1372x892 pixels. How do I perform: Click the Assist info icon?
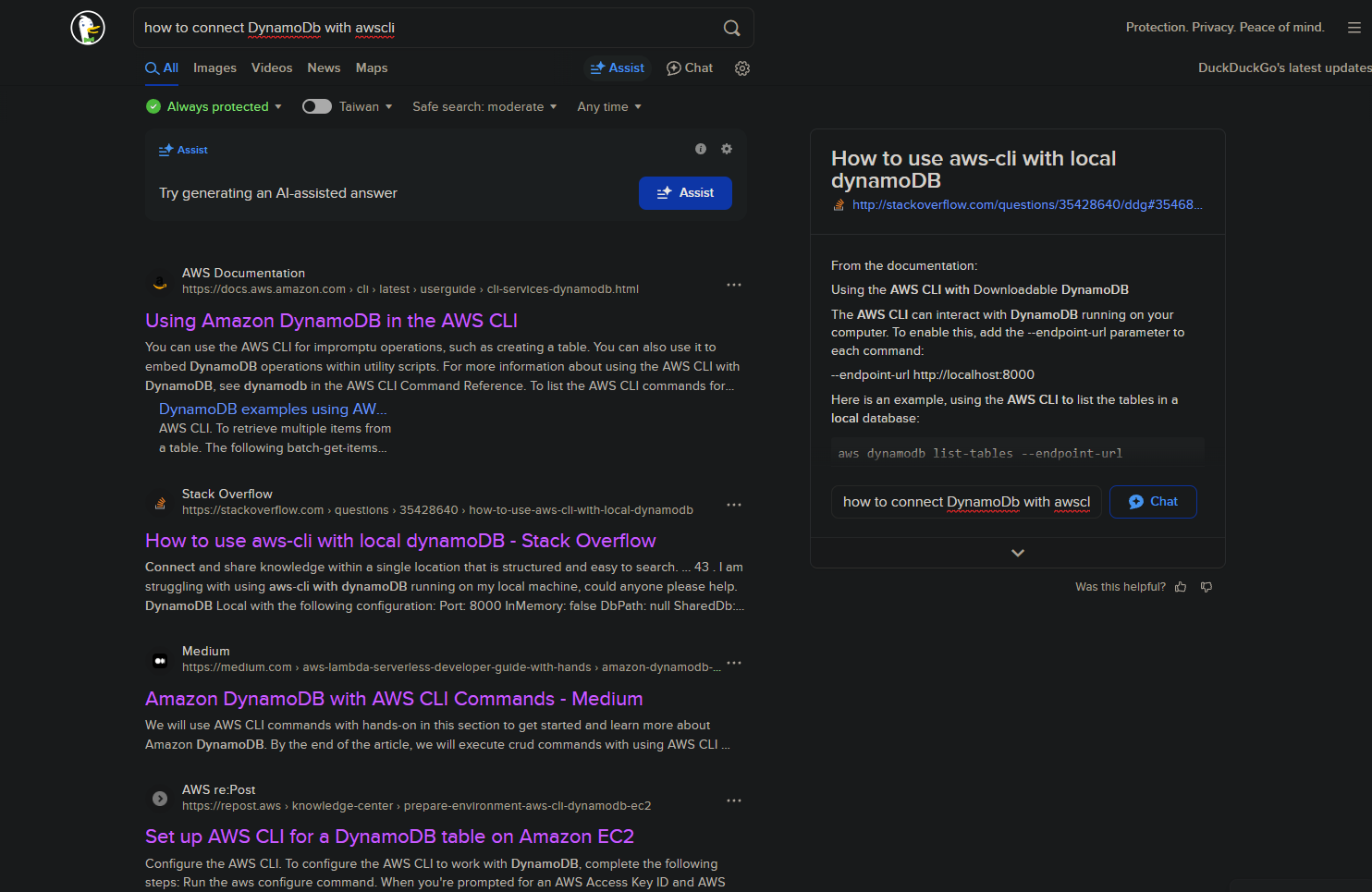point(701,149)
